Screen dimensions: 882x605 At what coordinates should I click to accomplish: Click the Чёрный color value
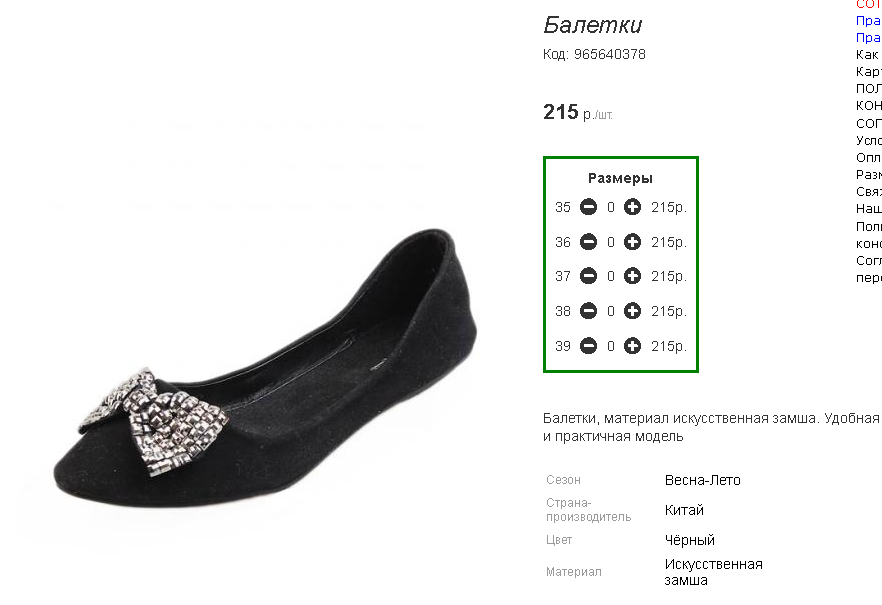point(690,540)
